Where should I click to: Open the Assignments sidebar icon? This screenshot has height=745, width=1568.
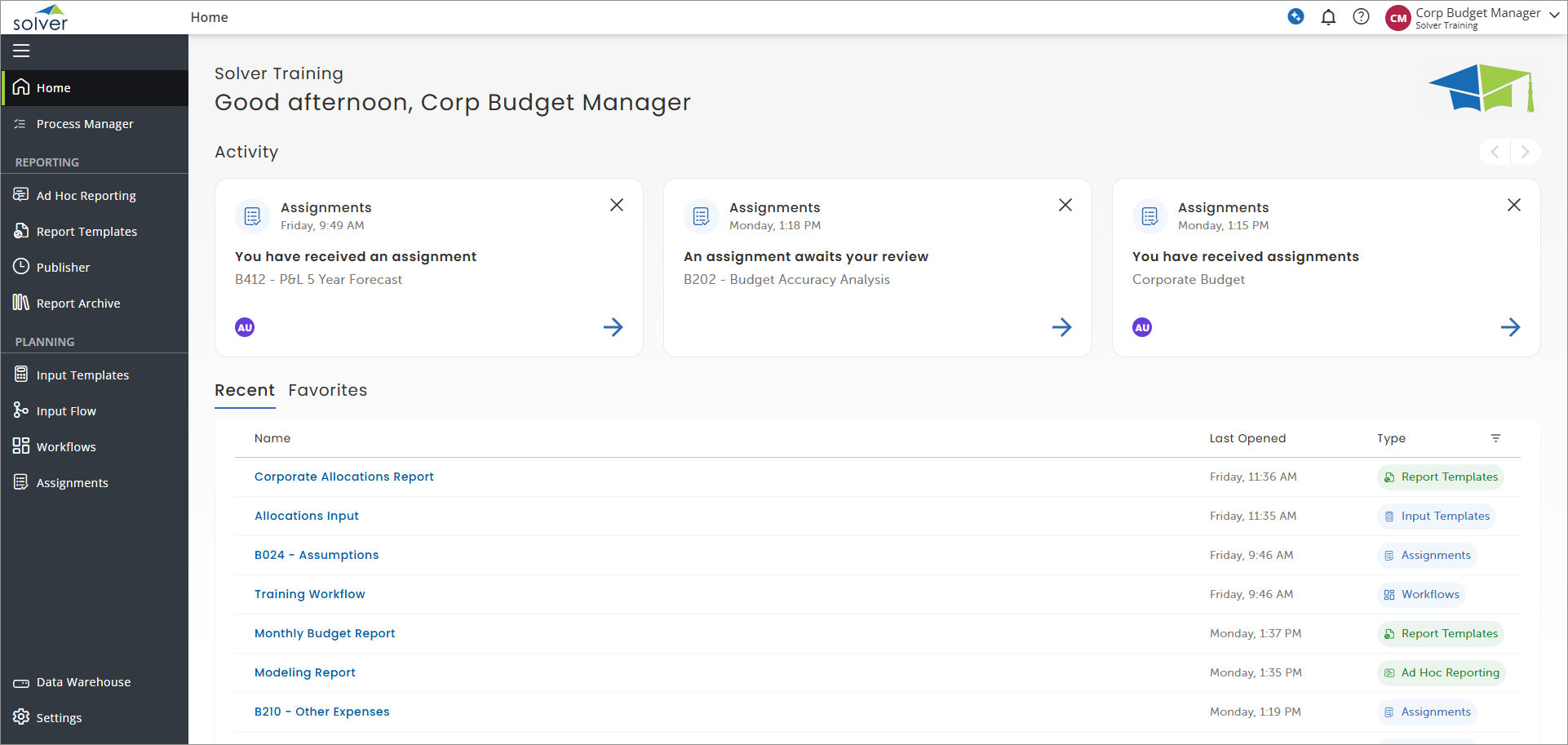click(20, 482)
